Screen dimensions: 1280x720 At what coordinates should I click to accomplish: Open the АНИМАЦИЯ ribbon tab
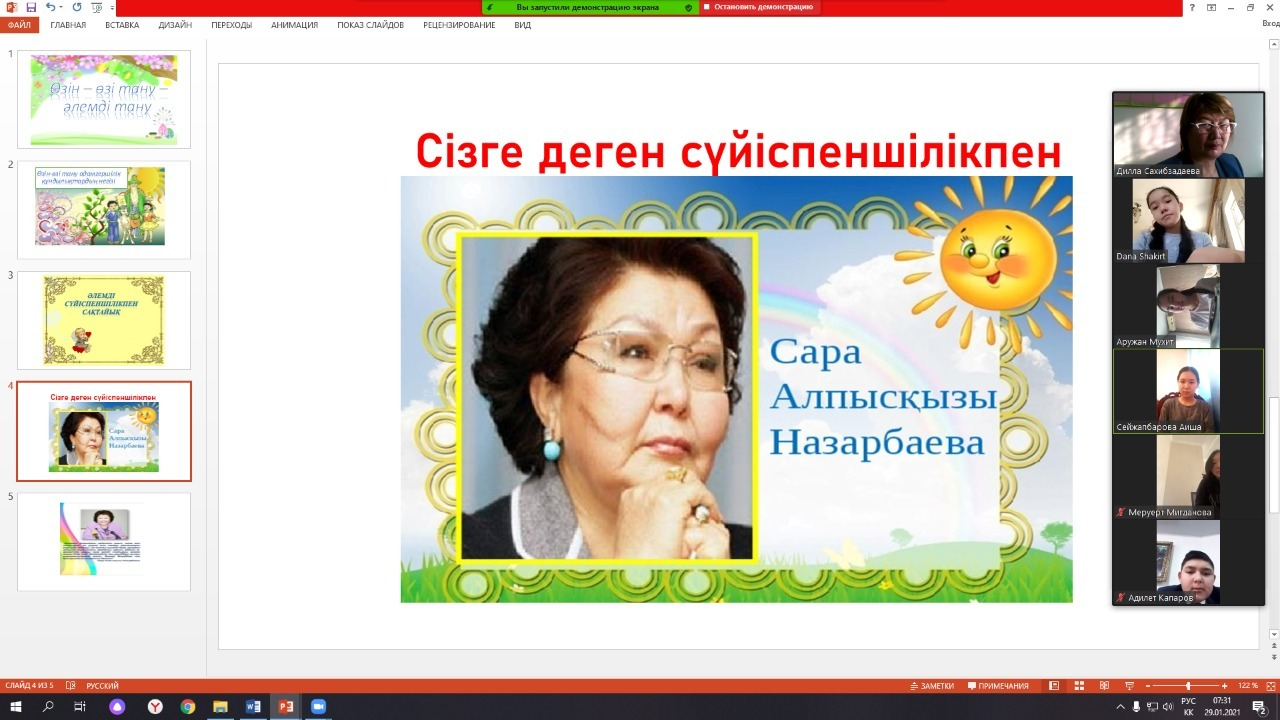click(x=294, y=25)
